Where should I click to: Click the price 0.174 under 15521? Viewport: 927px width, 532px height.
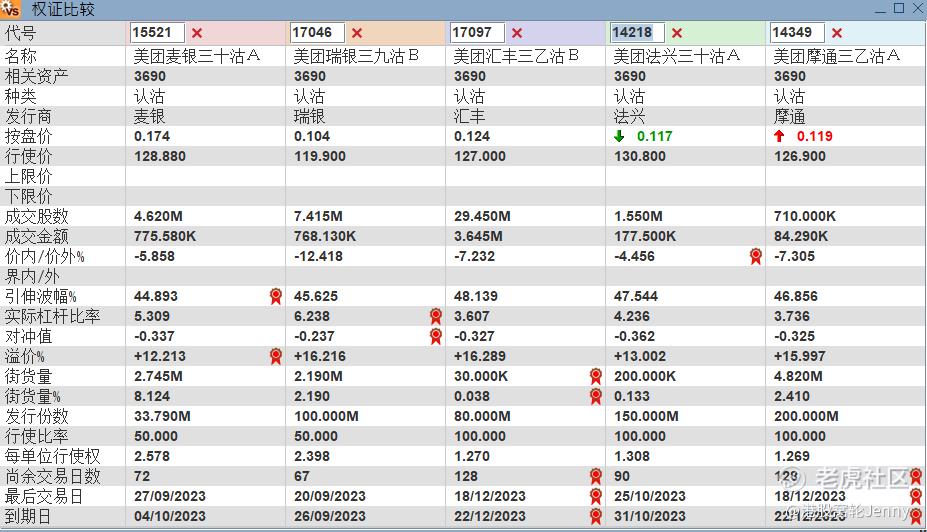pyautogui.click(x=152, y=137)
